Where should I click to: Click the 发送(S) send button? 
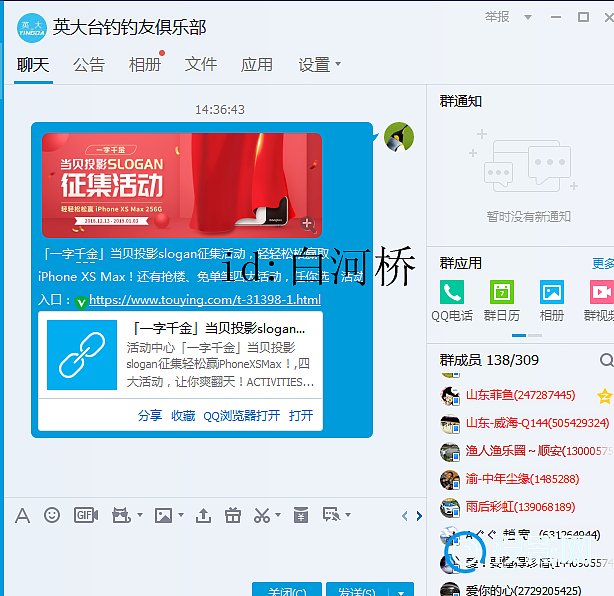point(358,591)
